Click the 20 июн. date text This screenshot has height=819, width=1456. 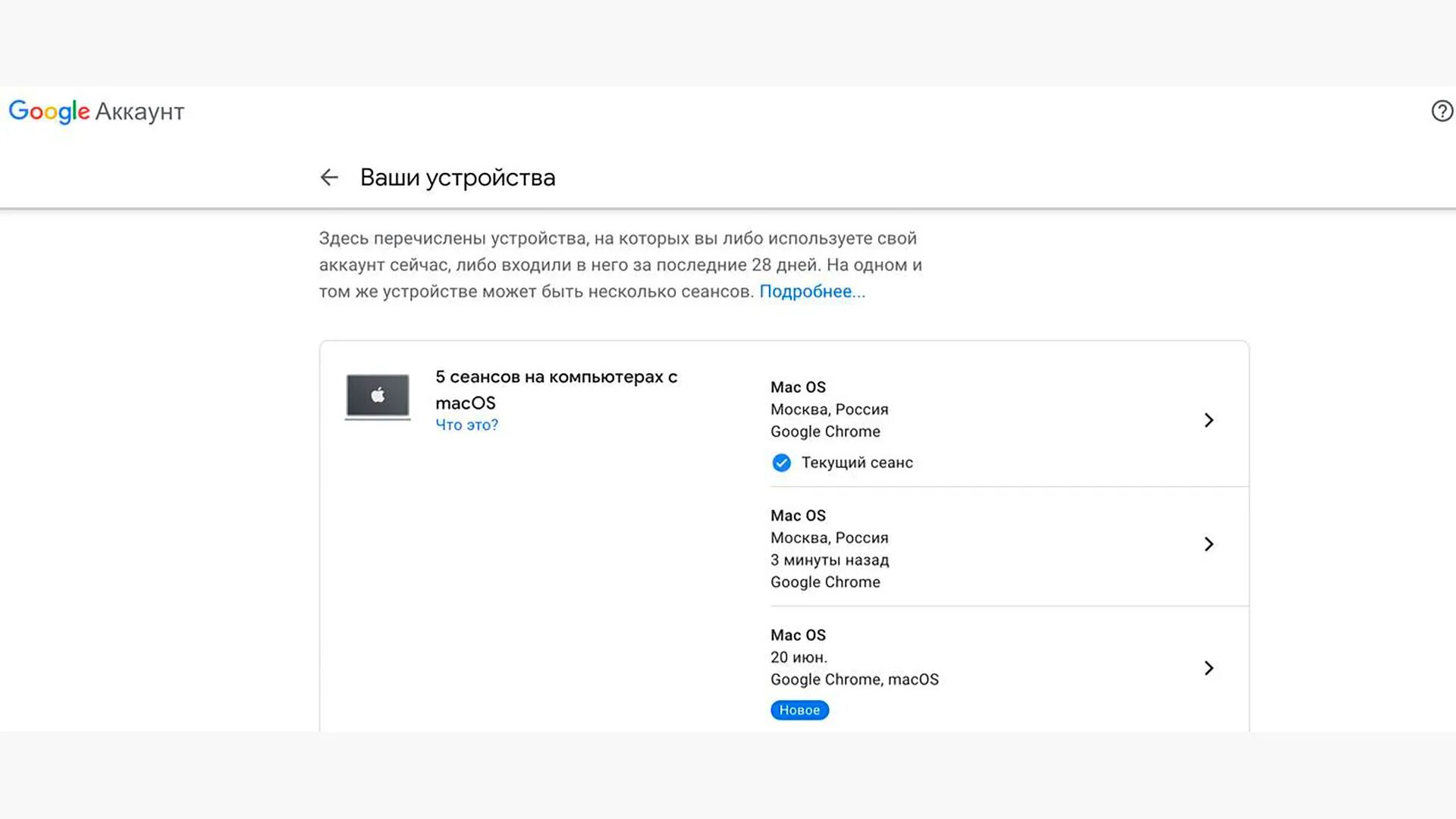pos(799,657)
